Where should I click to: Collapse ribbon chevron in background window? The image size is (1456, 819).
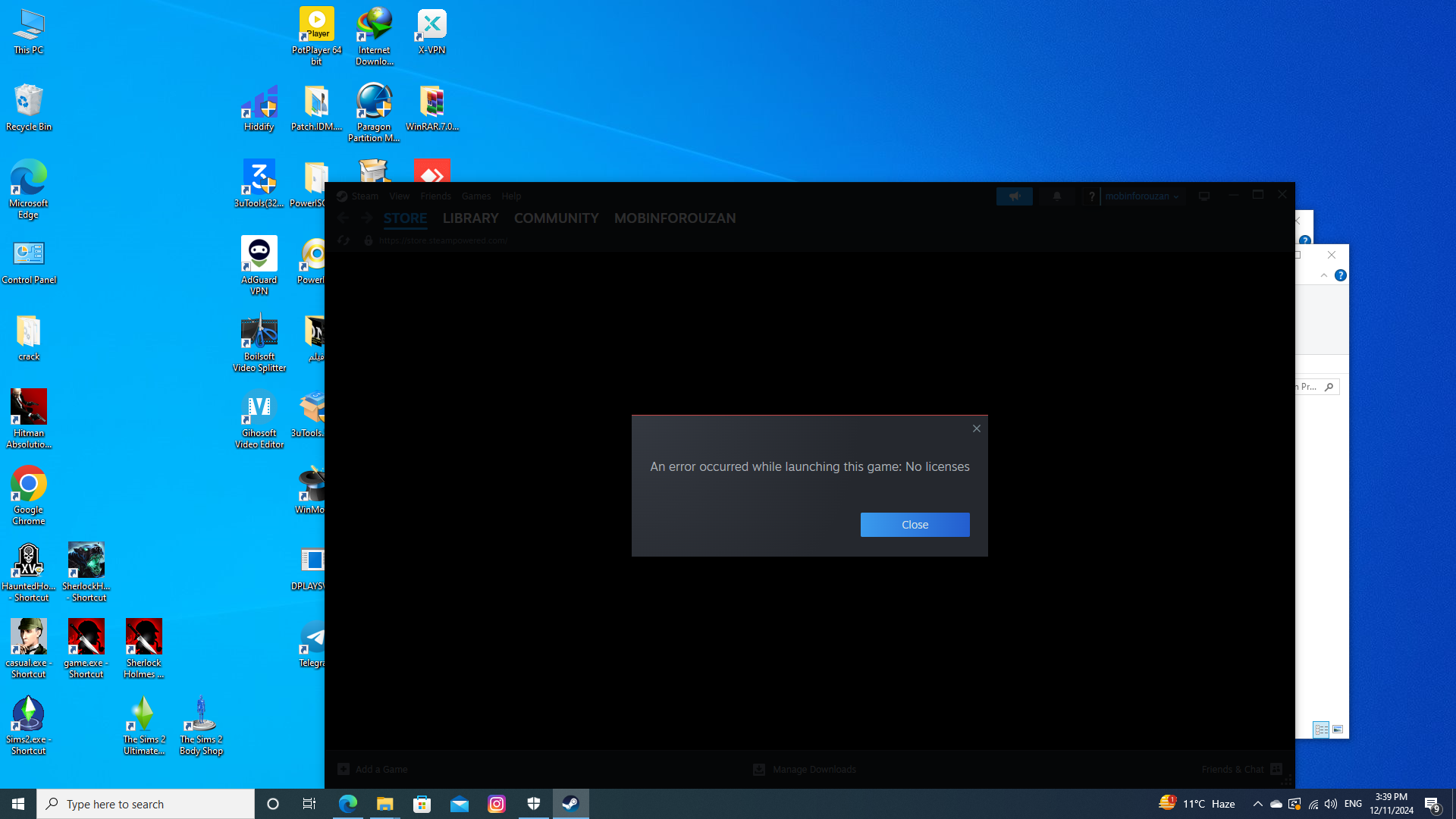[1324, 275]
